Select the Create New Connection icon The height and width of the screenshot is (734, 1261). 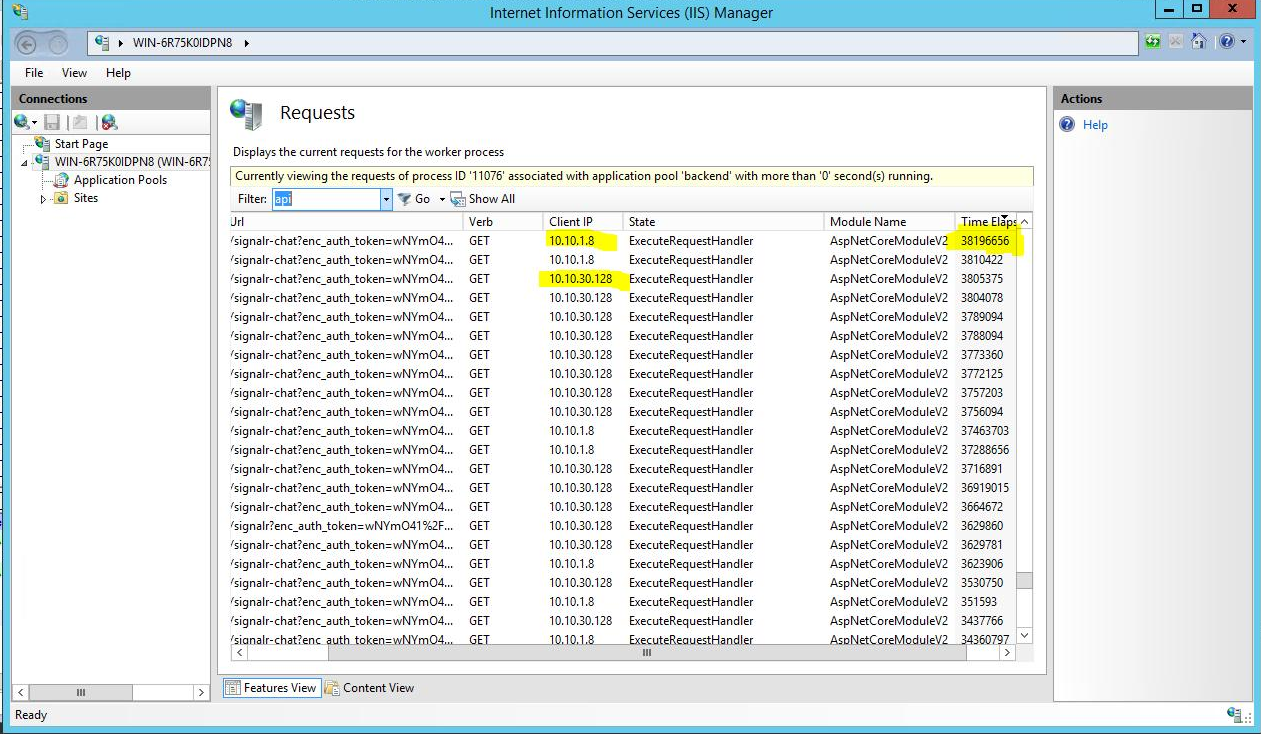click(x=22, y=121)
